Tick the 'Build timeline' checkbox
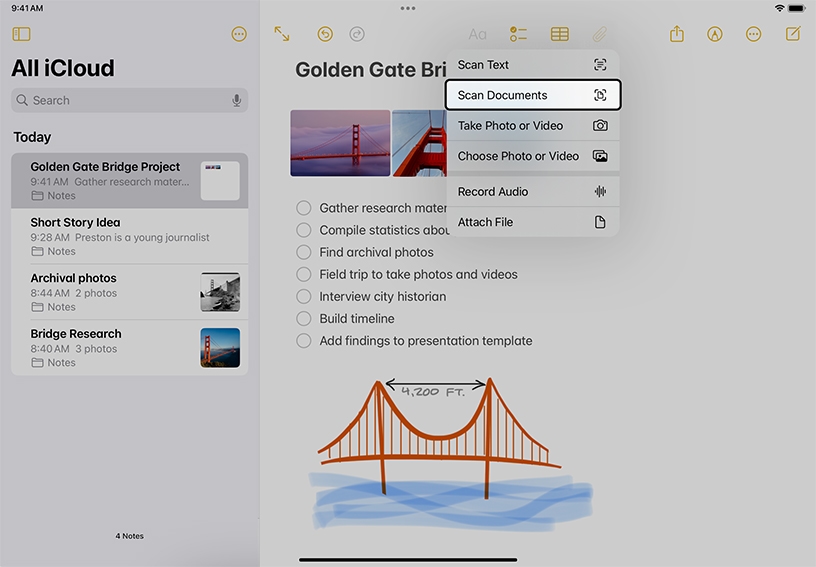The height and width of the screenshot is (567, 816). (304, 318)
